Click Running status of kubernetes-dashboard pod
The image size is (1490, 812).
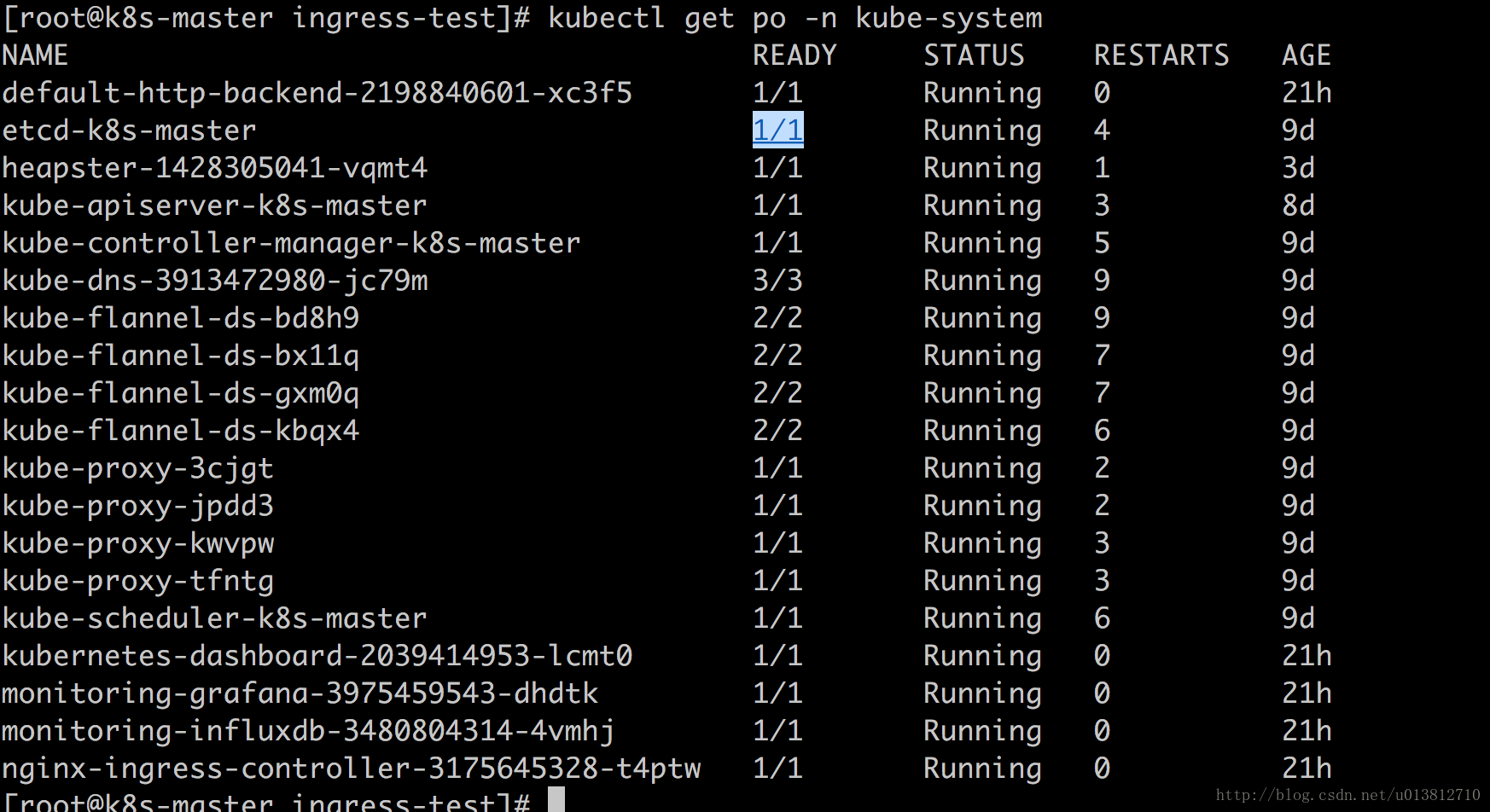coord(982,657)
